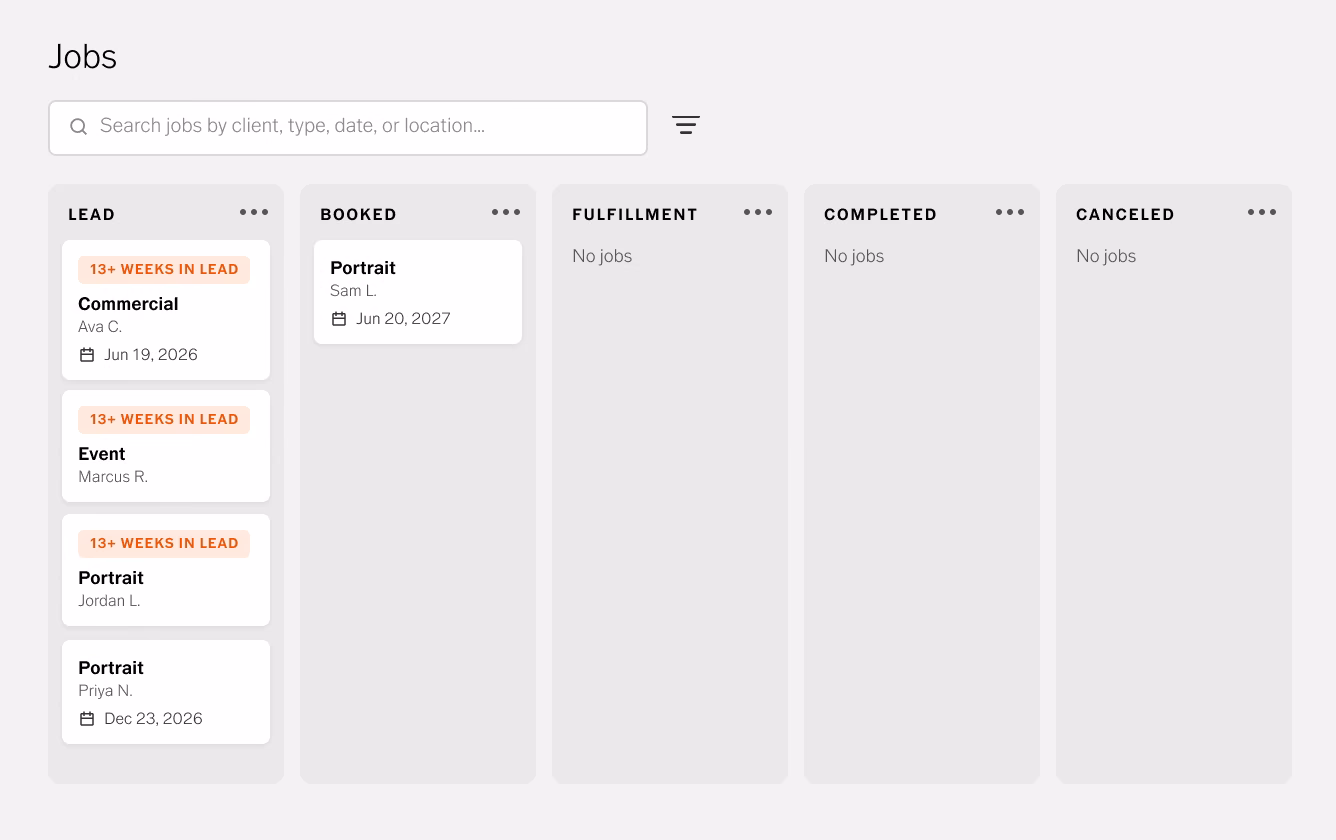Click calendar icon on Priya N. card
The width and height of the screenshot is (1336, 840).
(x=87, y=719)
